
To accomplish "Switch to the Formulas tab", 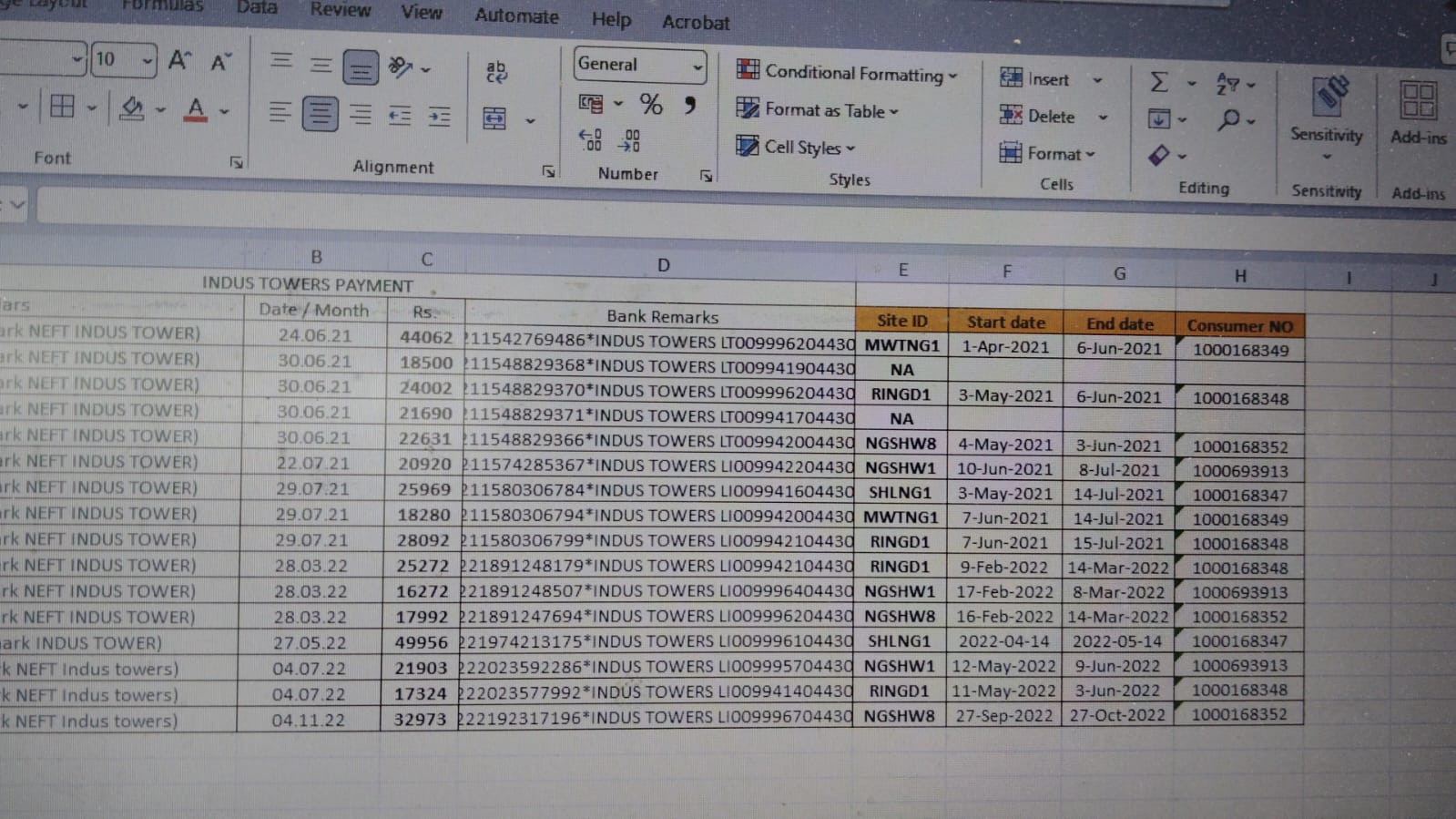I will point(163,5).
